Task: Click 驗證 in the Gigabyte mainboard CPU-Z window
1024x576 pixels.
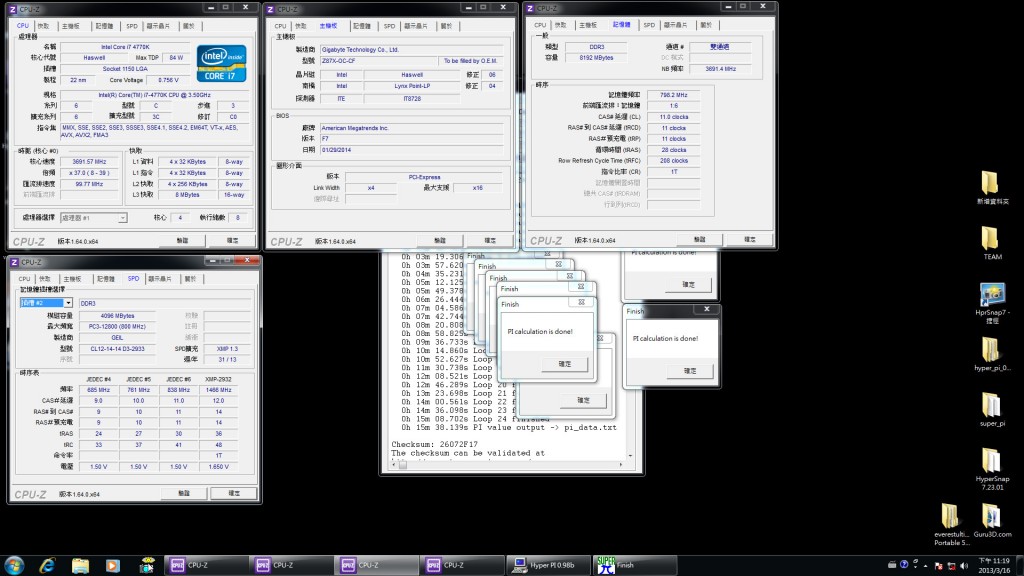Action: 440,241
